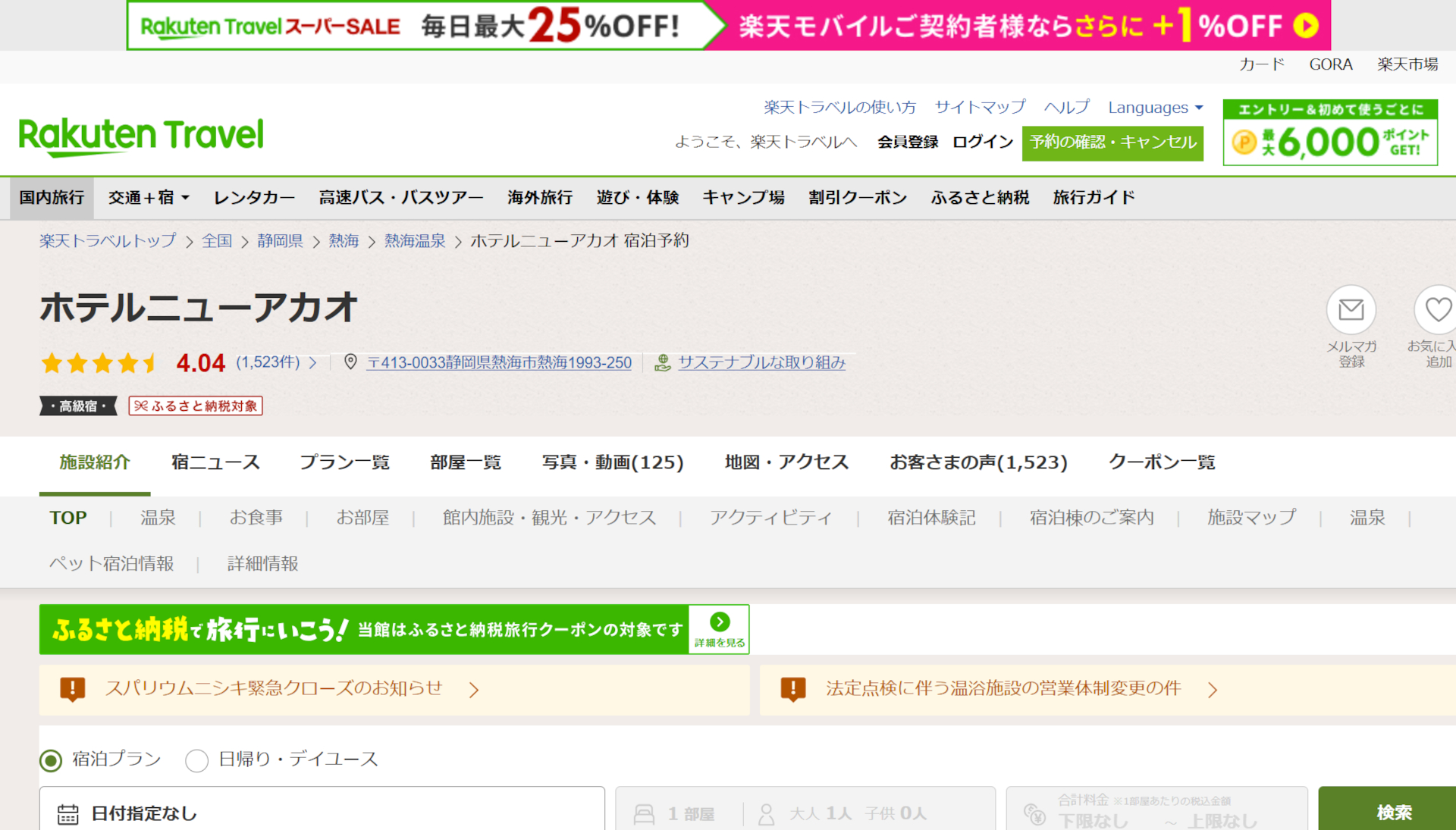
Task: Navigate to 静岡県 breadcrumb link
Action: 278,240
